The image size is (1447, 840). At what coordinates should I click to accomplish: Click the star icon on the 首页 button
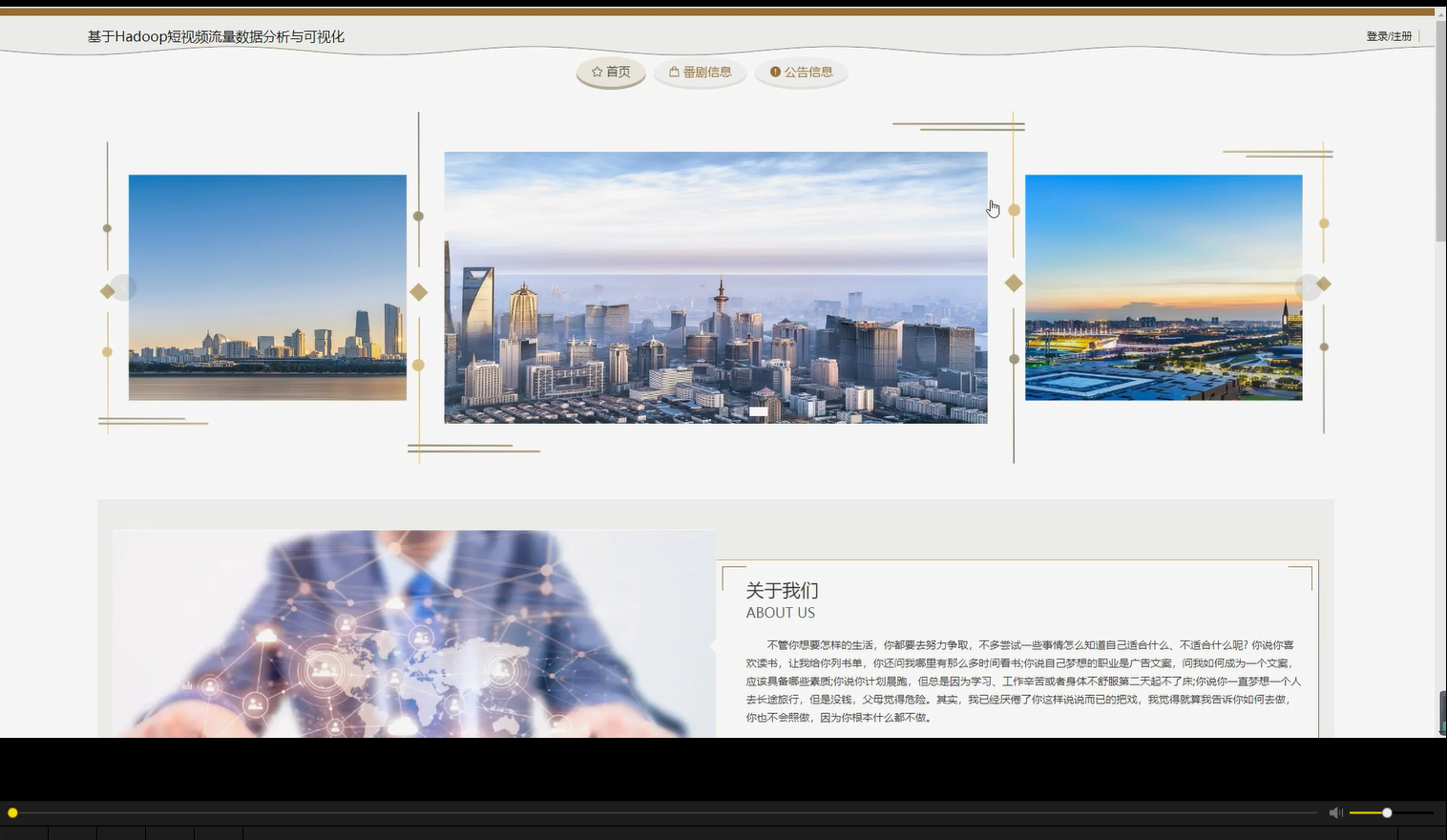click(596, 71)
